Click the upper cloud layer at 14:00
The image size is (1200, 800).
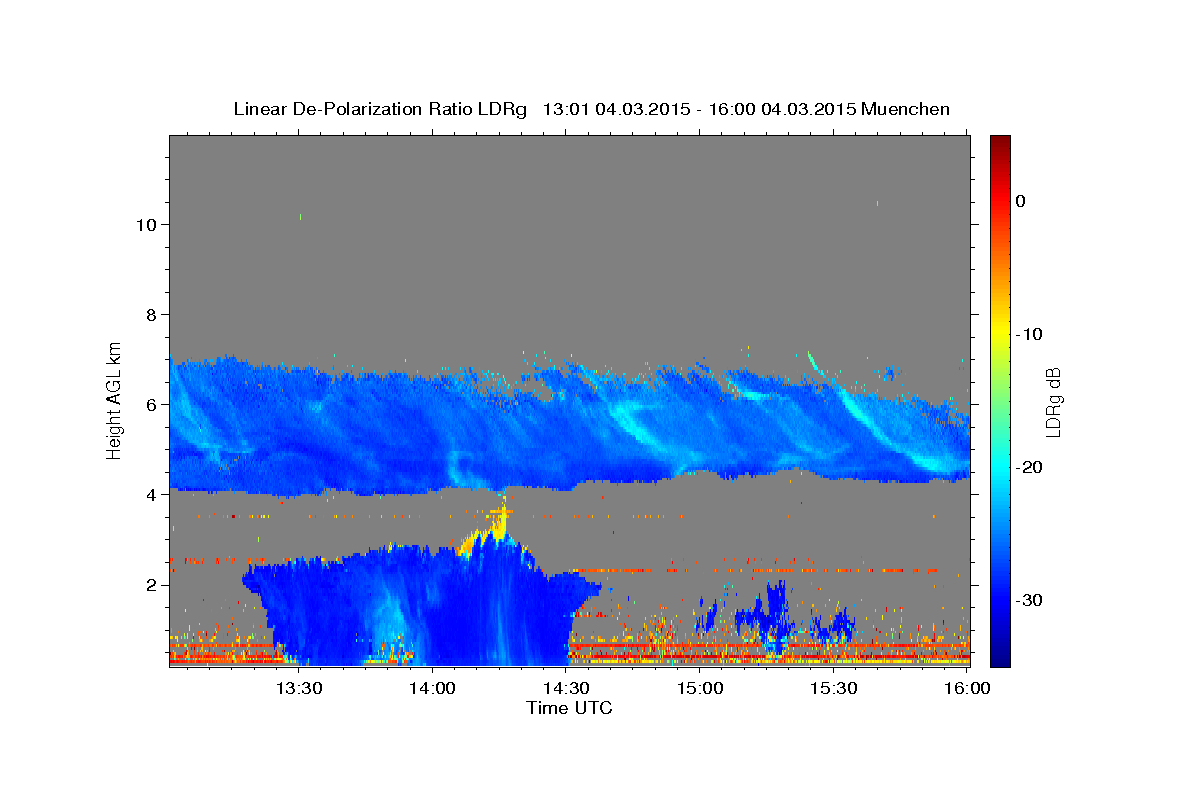[432, 430]
